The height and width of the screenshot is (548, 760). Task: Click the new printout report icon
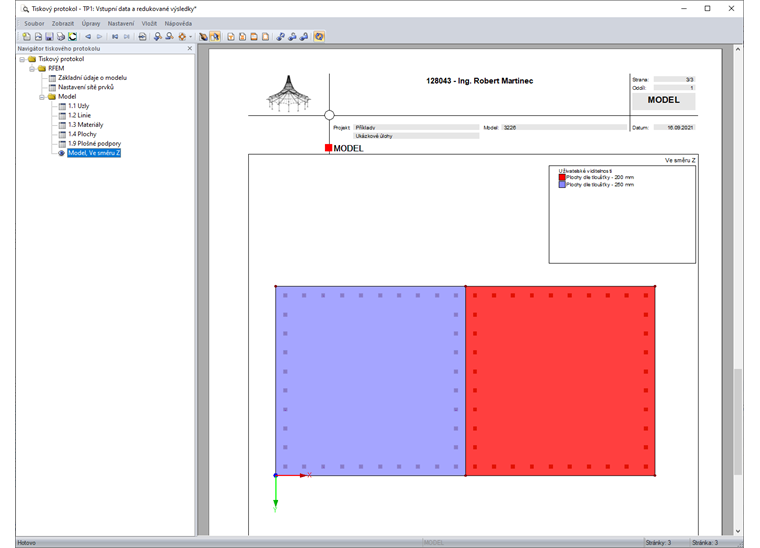click(27, 36)
